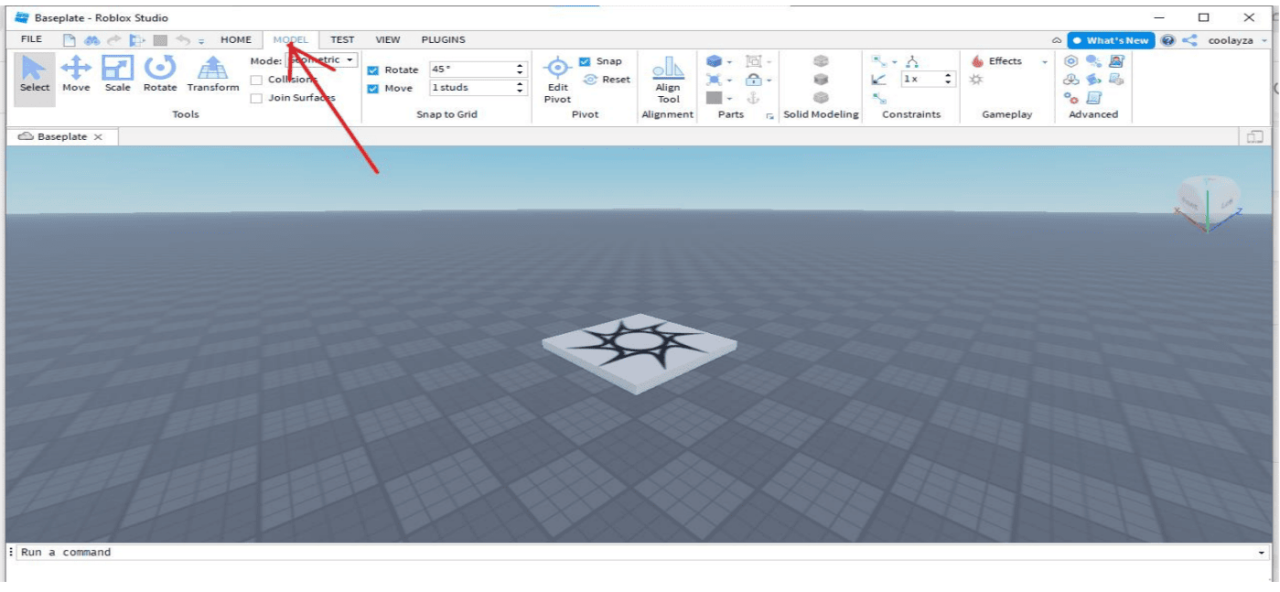Open the Part insertion dropdown in Parts
1280x592 pixels.
[x=728, y=61]
